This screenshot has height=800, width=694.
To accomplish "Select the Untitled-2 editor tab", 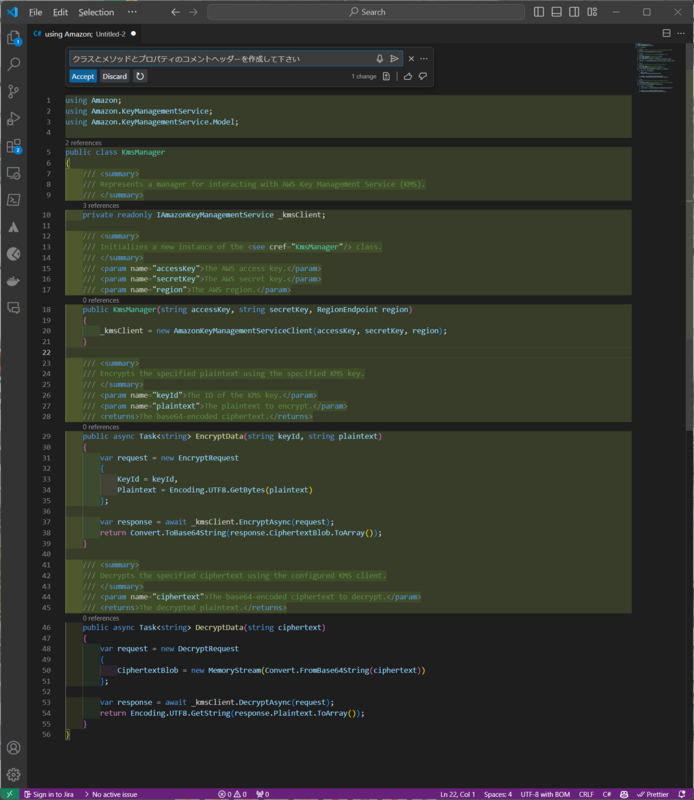I will (84, 34).
